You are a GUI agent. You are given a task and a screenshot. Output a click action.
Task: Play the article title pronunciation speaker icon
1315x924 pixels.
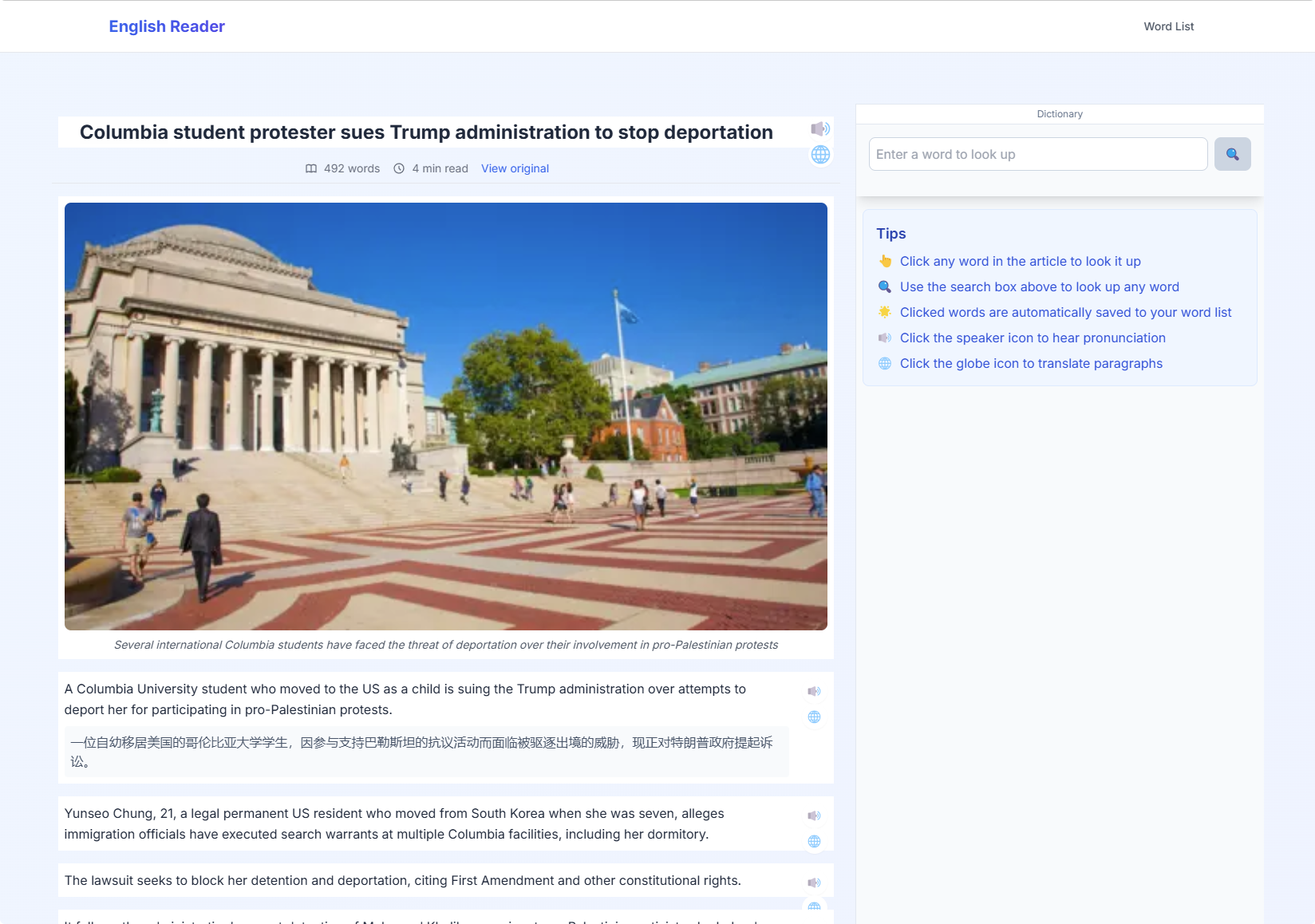point(820,128)
